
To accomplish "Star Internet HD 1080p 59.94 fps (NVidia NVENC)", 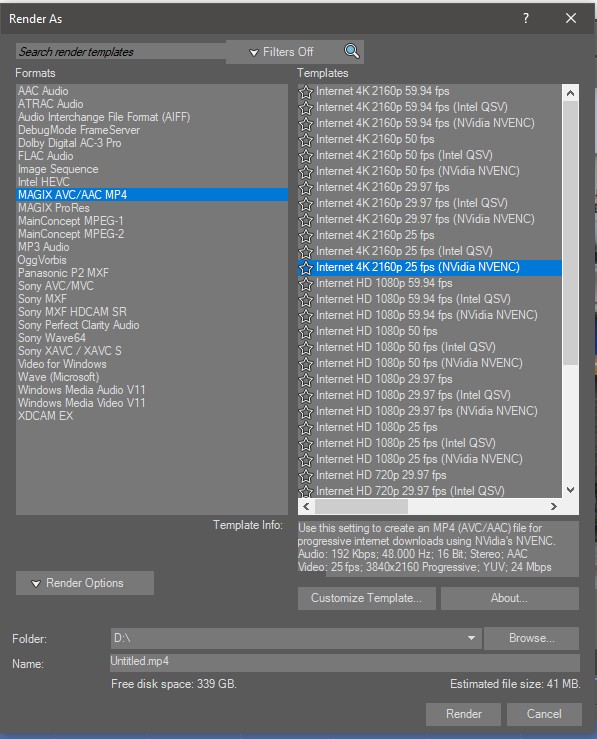I will pos(306,316).
